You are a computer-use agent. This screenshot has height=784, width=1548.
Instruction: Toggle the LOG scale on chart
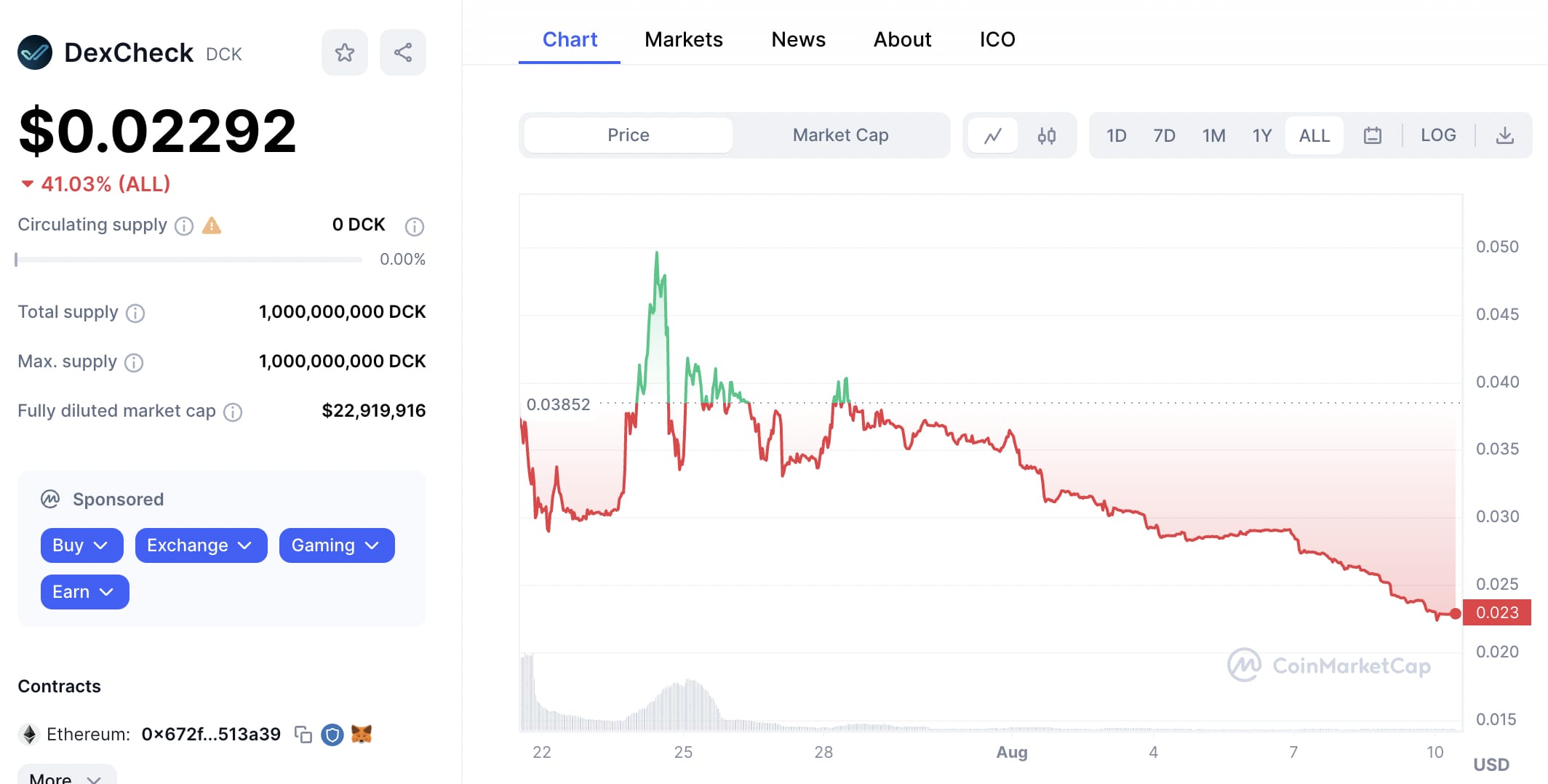point(1438,136)
